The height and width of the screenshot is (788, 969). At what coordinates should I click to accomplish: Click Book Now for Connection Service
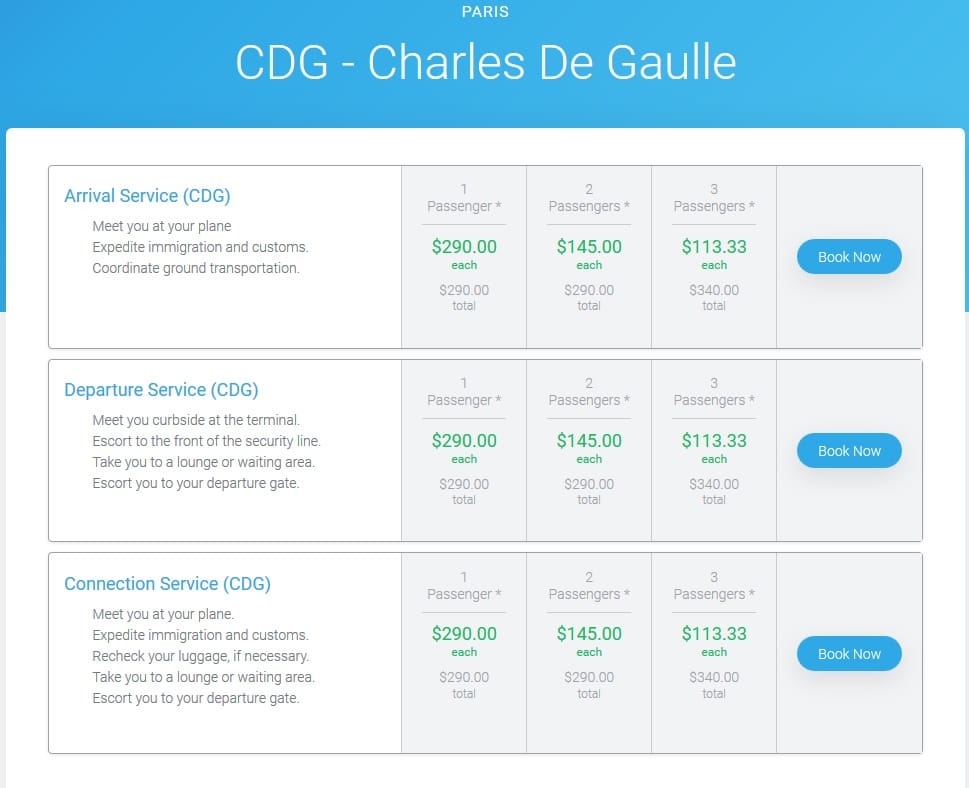click(848, 653)
